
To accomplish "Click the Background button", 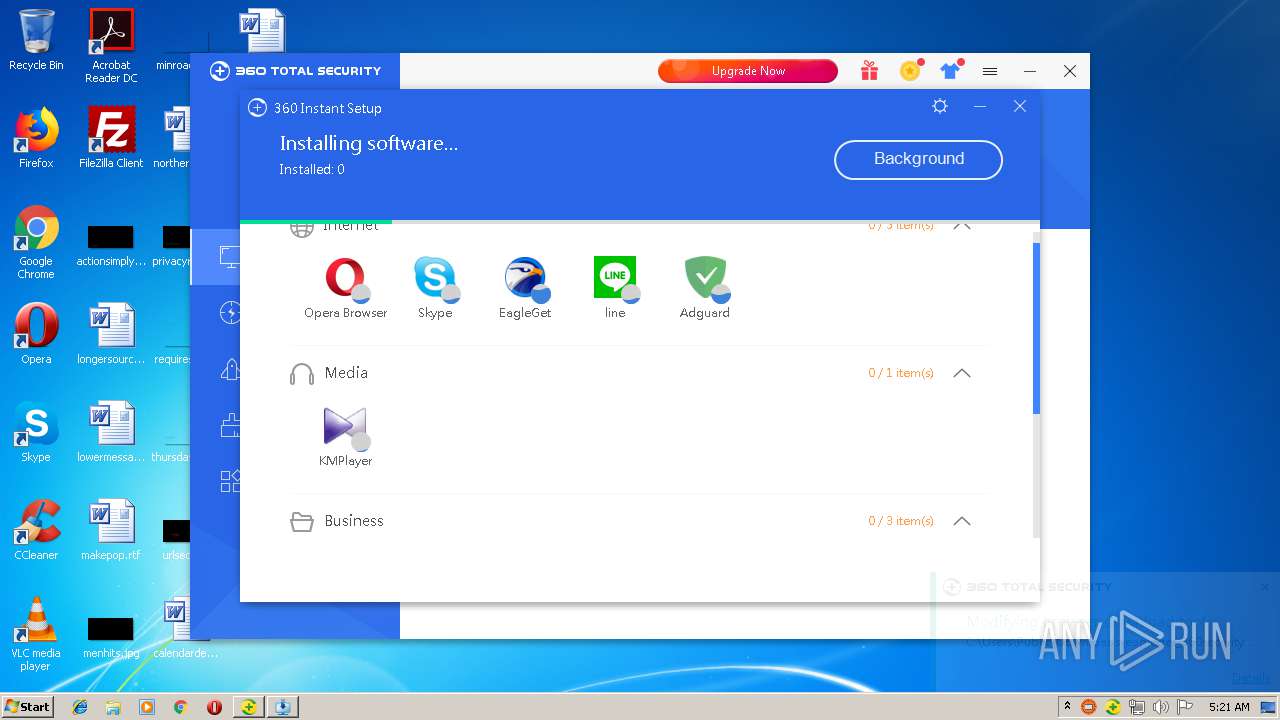I will [x=918, y=159].
